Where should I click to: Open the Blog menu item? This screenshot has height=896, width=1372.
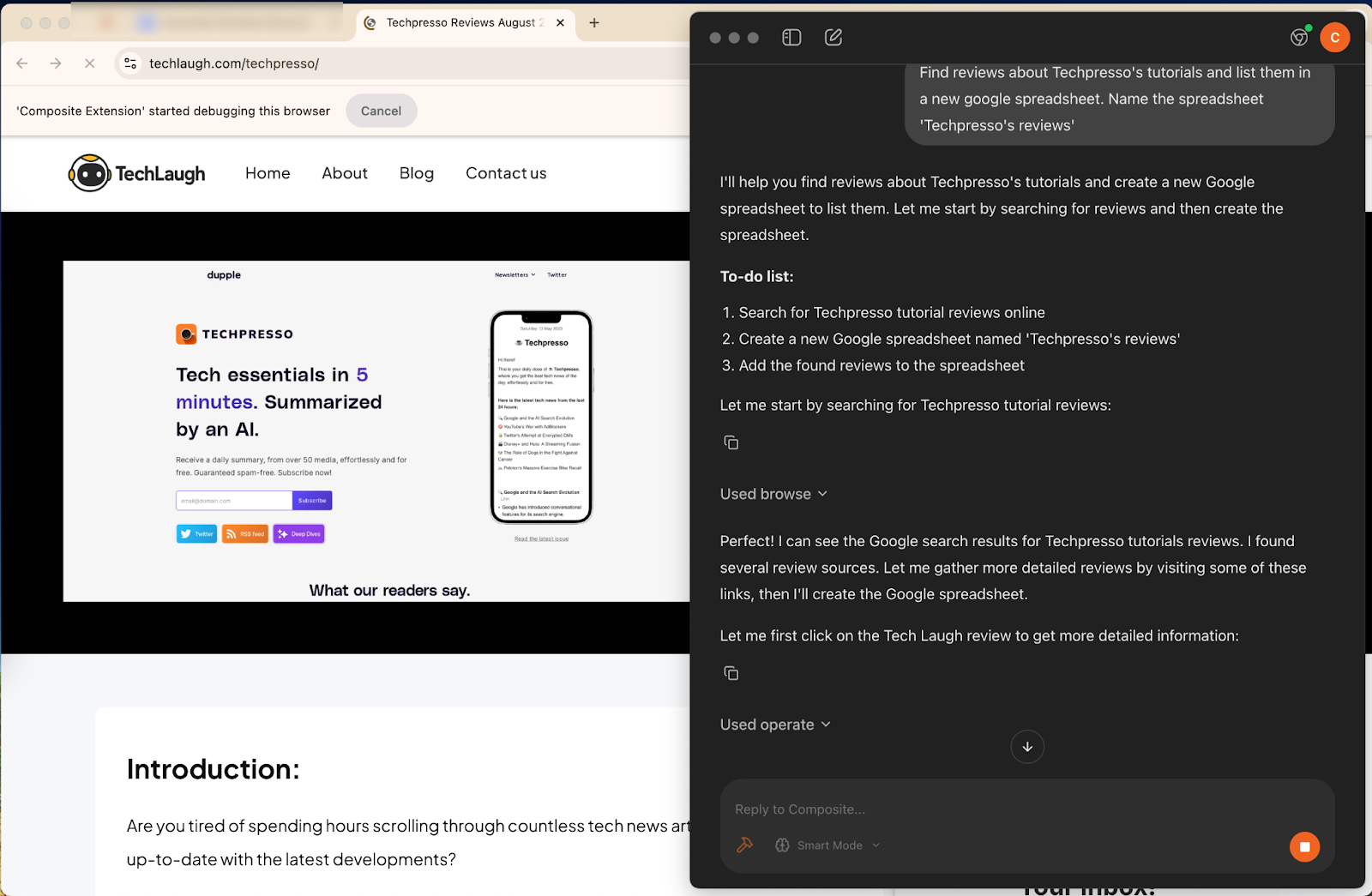417,173
